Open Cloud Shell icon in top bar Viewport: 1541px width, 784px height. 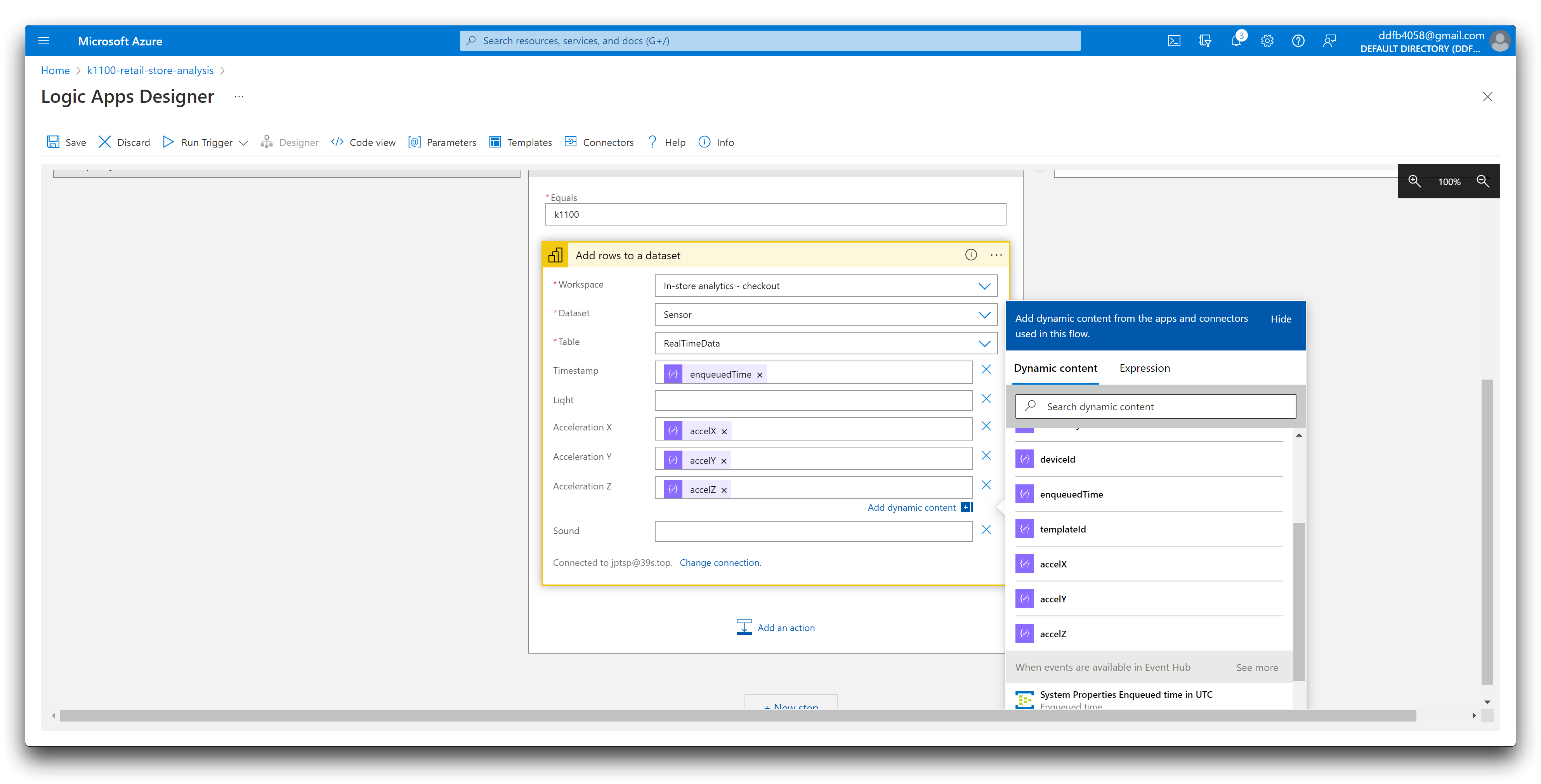[x=1174, y=41]
